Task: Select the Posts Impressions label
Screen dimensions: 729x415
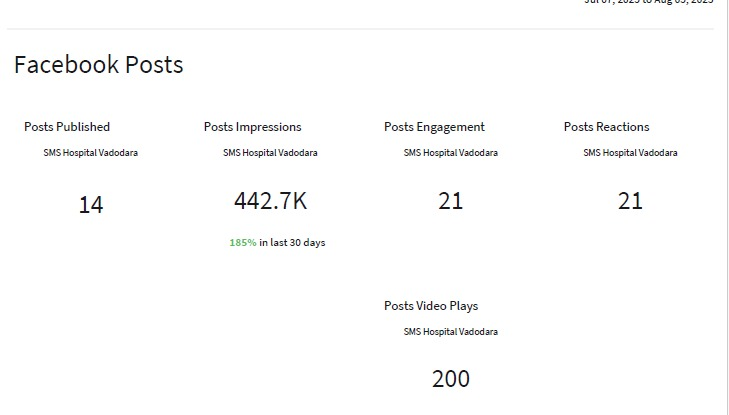Action: 252,127
